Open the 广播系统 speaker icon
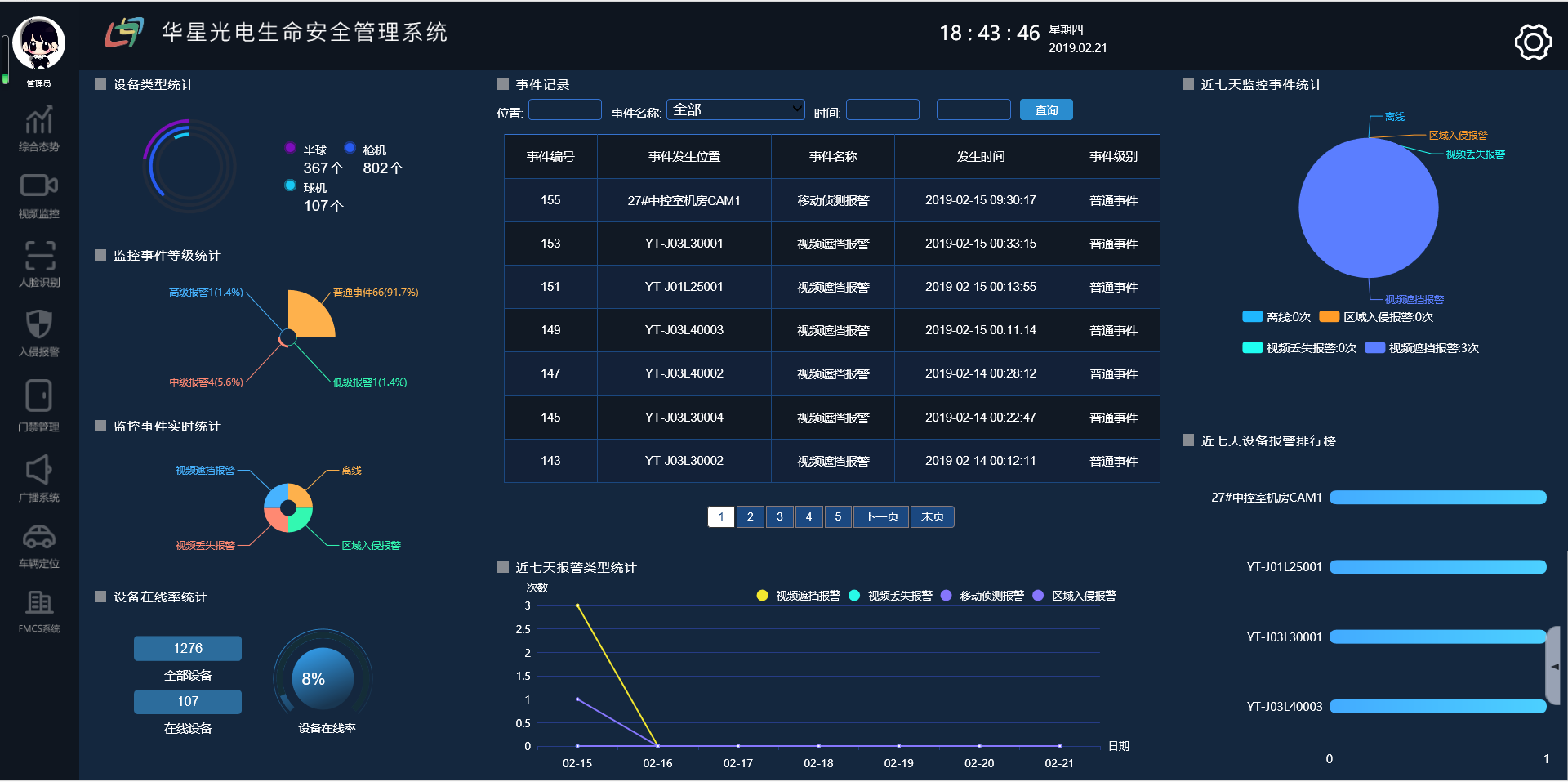This screenshot has width=1568, height=782. click(38, 469)
